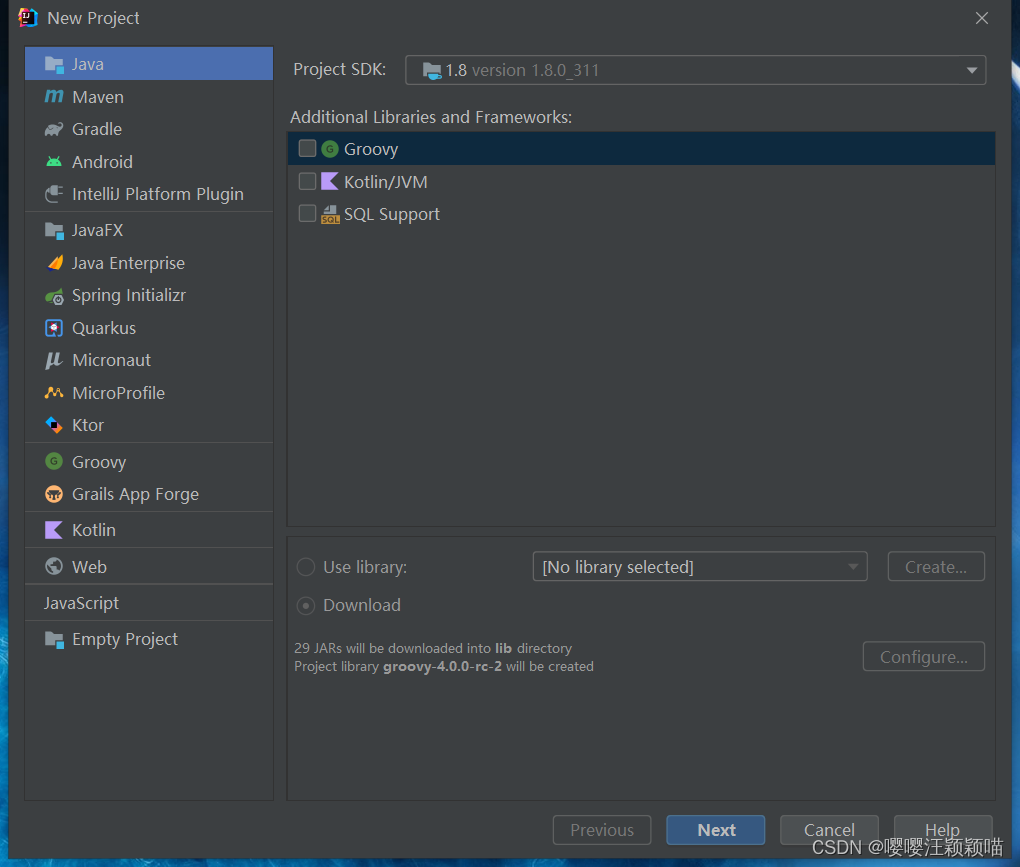This screenshot has width=1020, height=867.
Task: Click the Web globe icon
Action: [54, 567]
